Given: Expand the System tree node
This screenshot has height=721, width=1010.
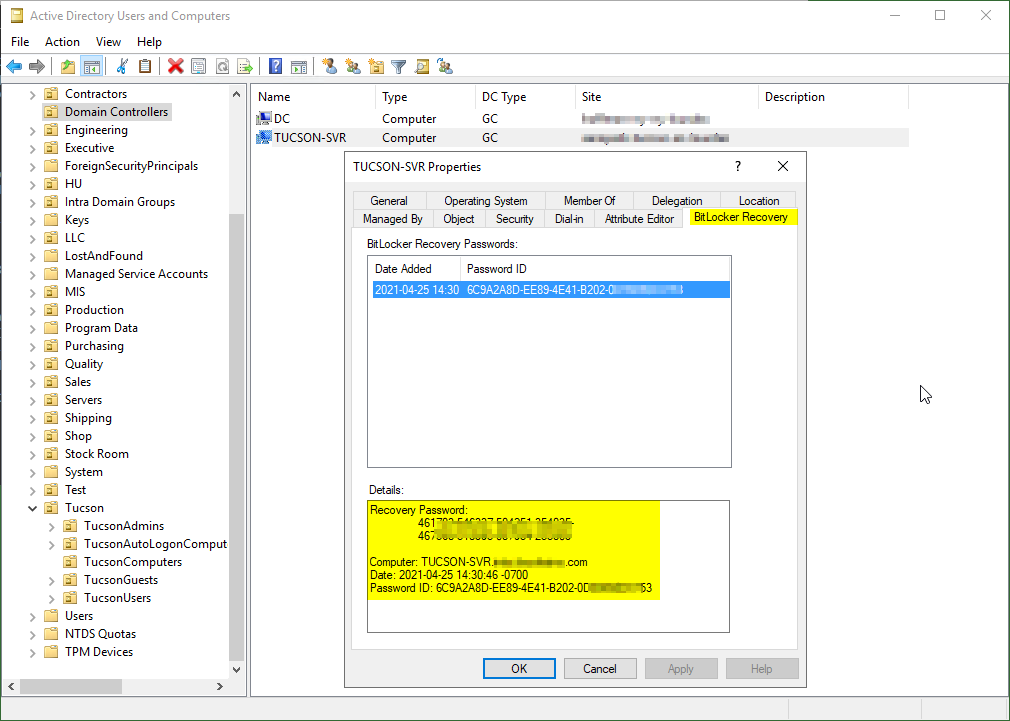Looking at the screenshot, I should click(x=32, y=472).
